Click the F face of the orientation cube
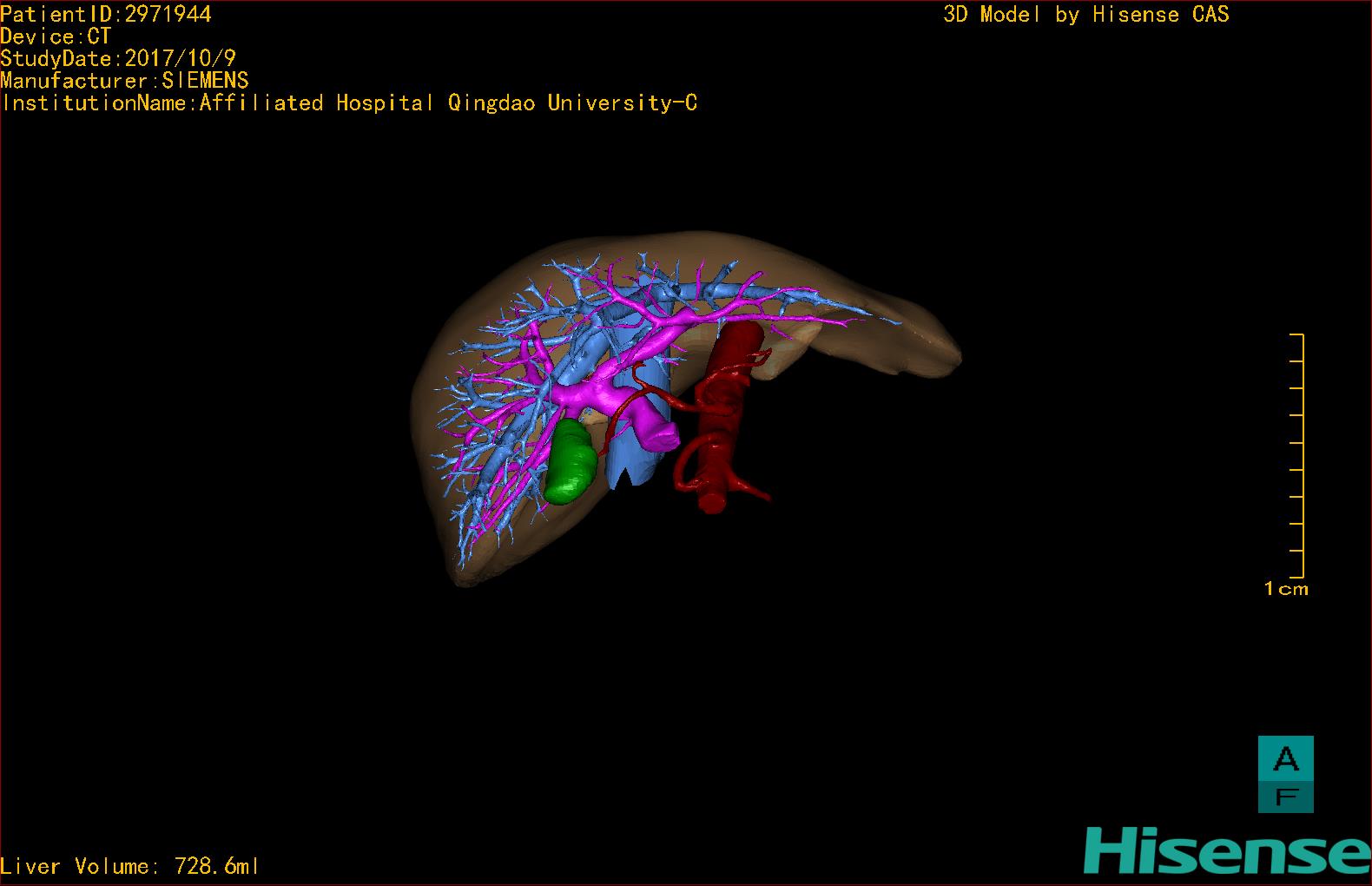1372x886 pixels. (x=1285, y=797)
